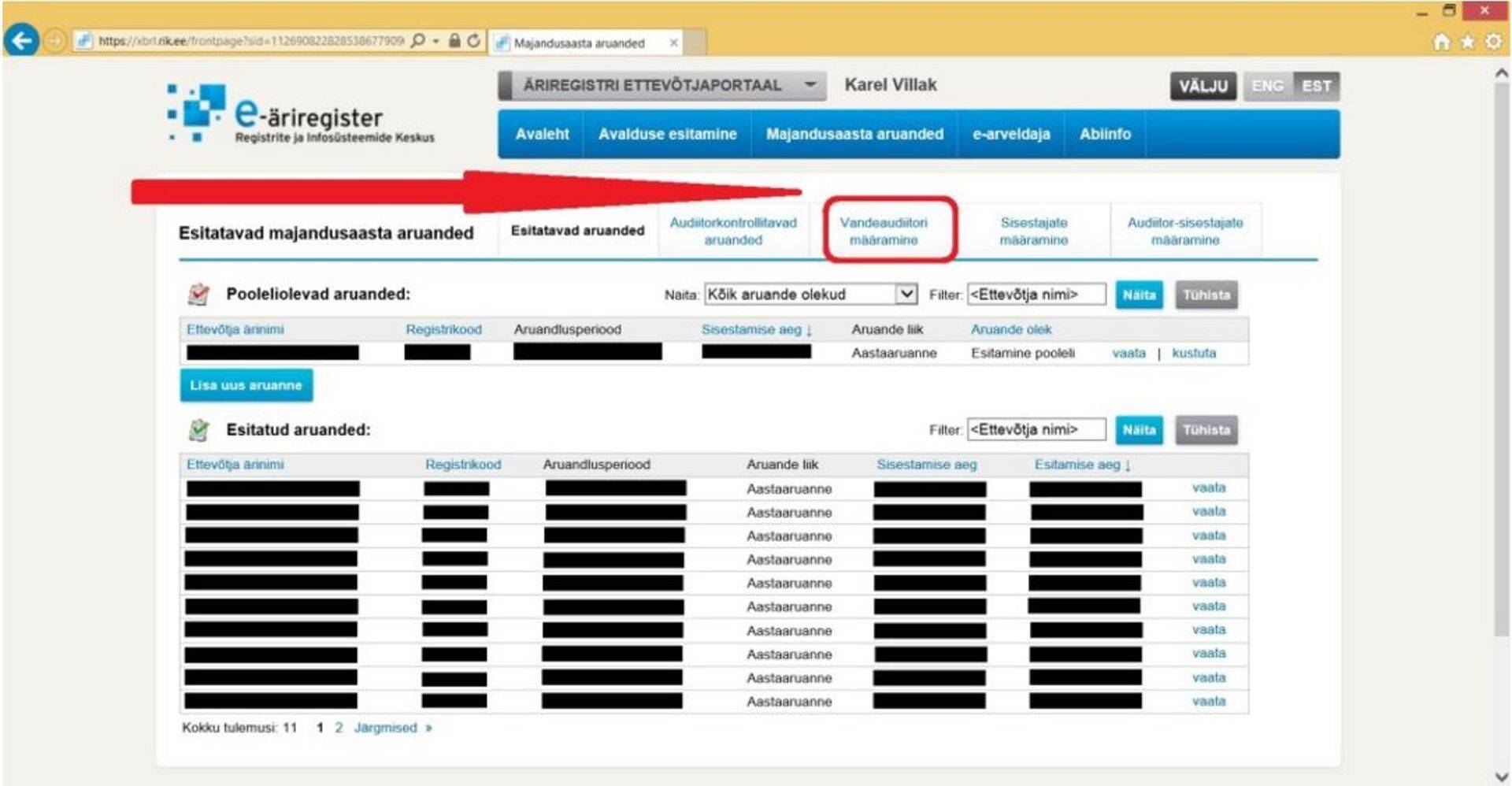Image resolution: width=1512 pixels, height=786 pixels.
Task: Open the Vandeaudiitori määramine tab
Action: 884,231
